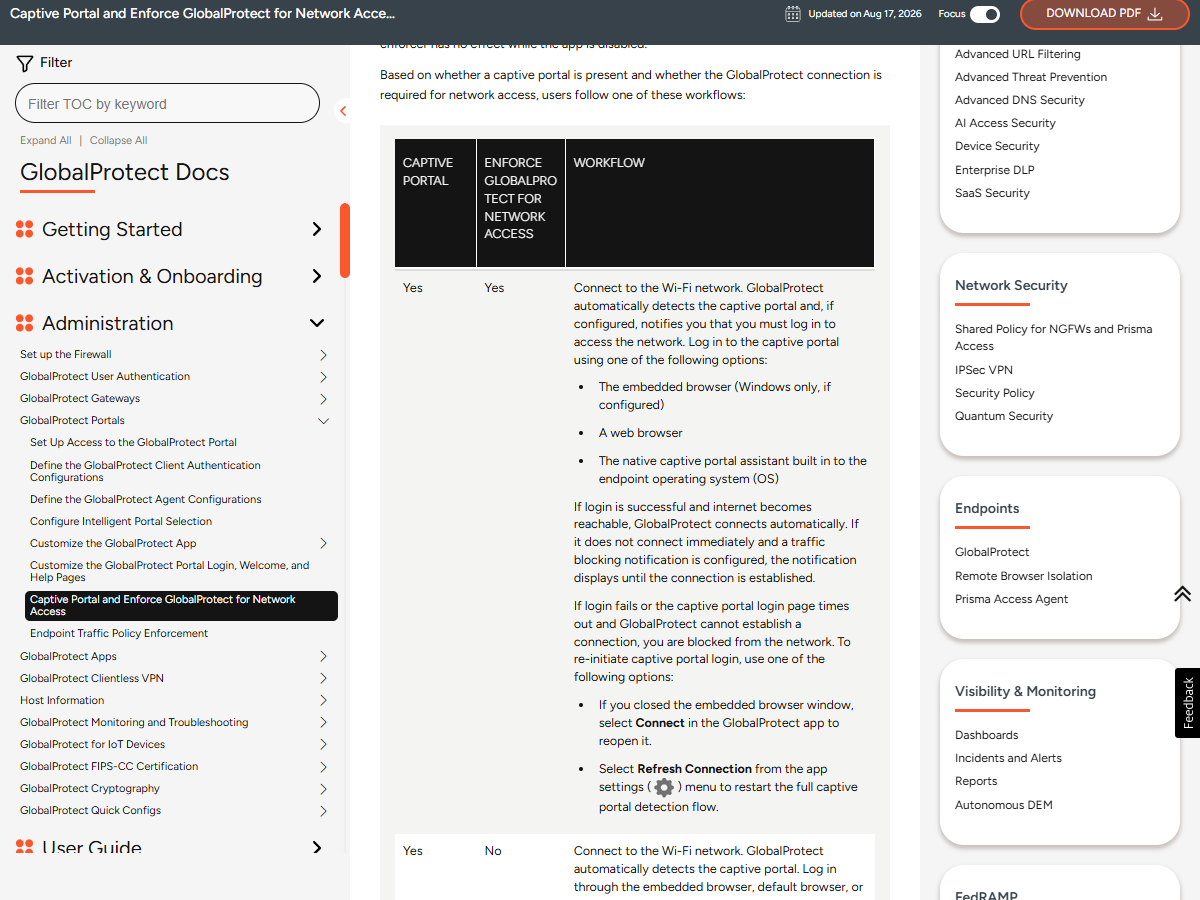
Task: Click Expand All in the TOC
Action: click(x=46, y=141)
